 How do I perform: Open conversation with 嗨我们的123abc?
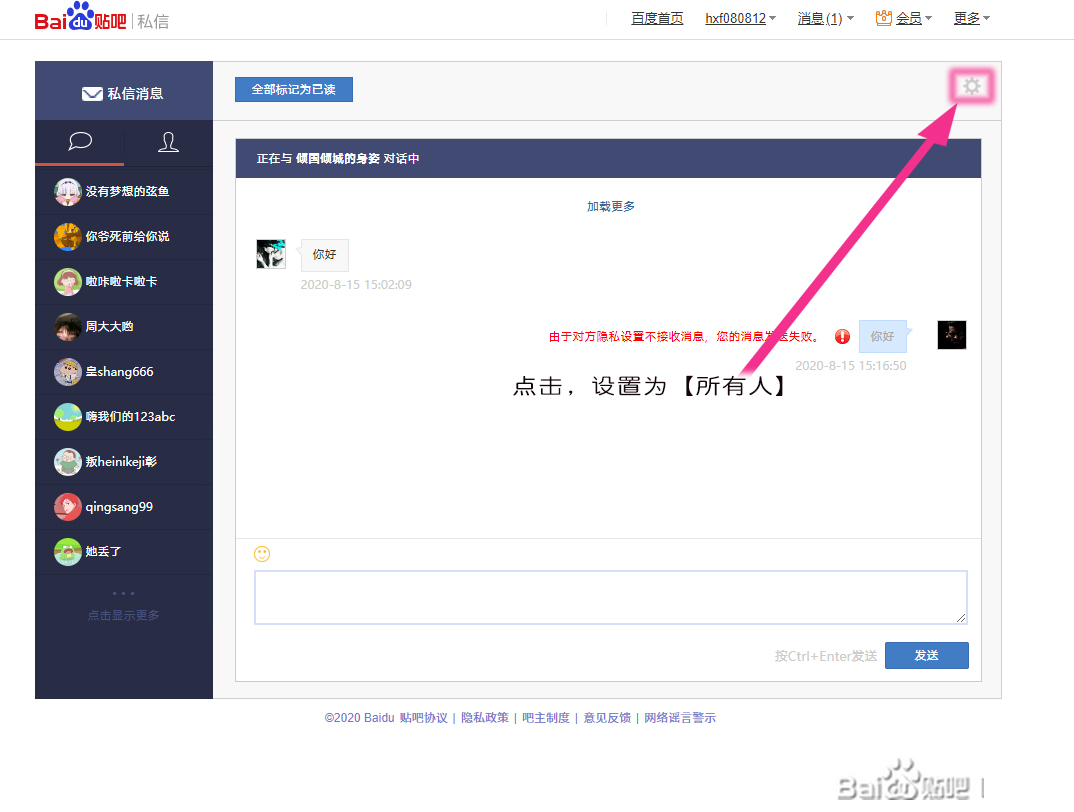pyautogui.click(x=124, y=417)
